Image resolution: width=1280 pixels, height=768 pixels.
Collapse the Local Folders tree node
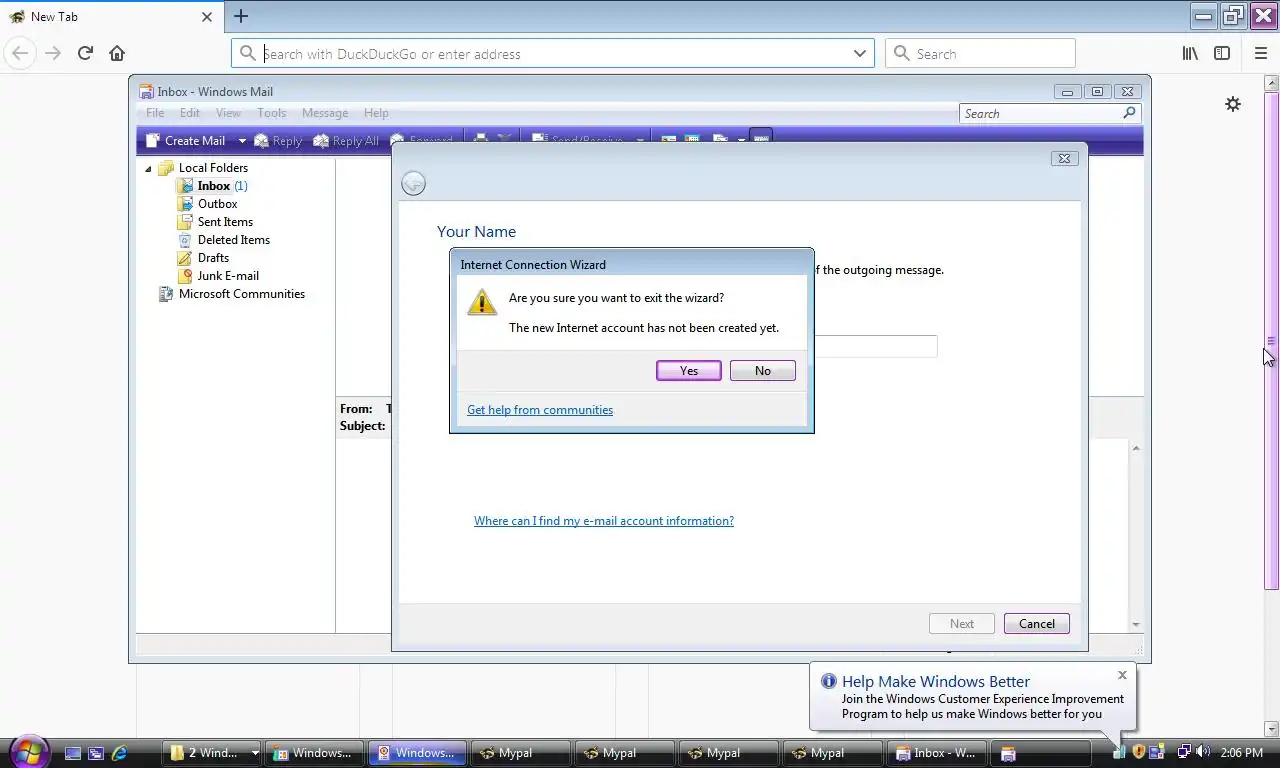tap(149, 169)
